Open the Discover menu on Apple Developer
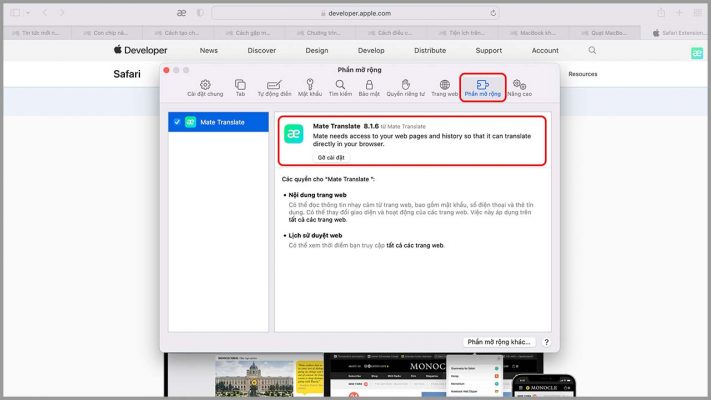Image resolution: width=711 pixels, height=400 pixels. pos(261,50)
